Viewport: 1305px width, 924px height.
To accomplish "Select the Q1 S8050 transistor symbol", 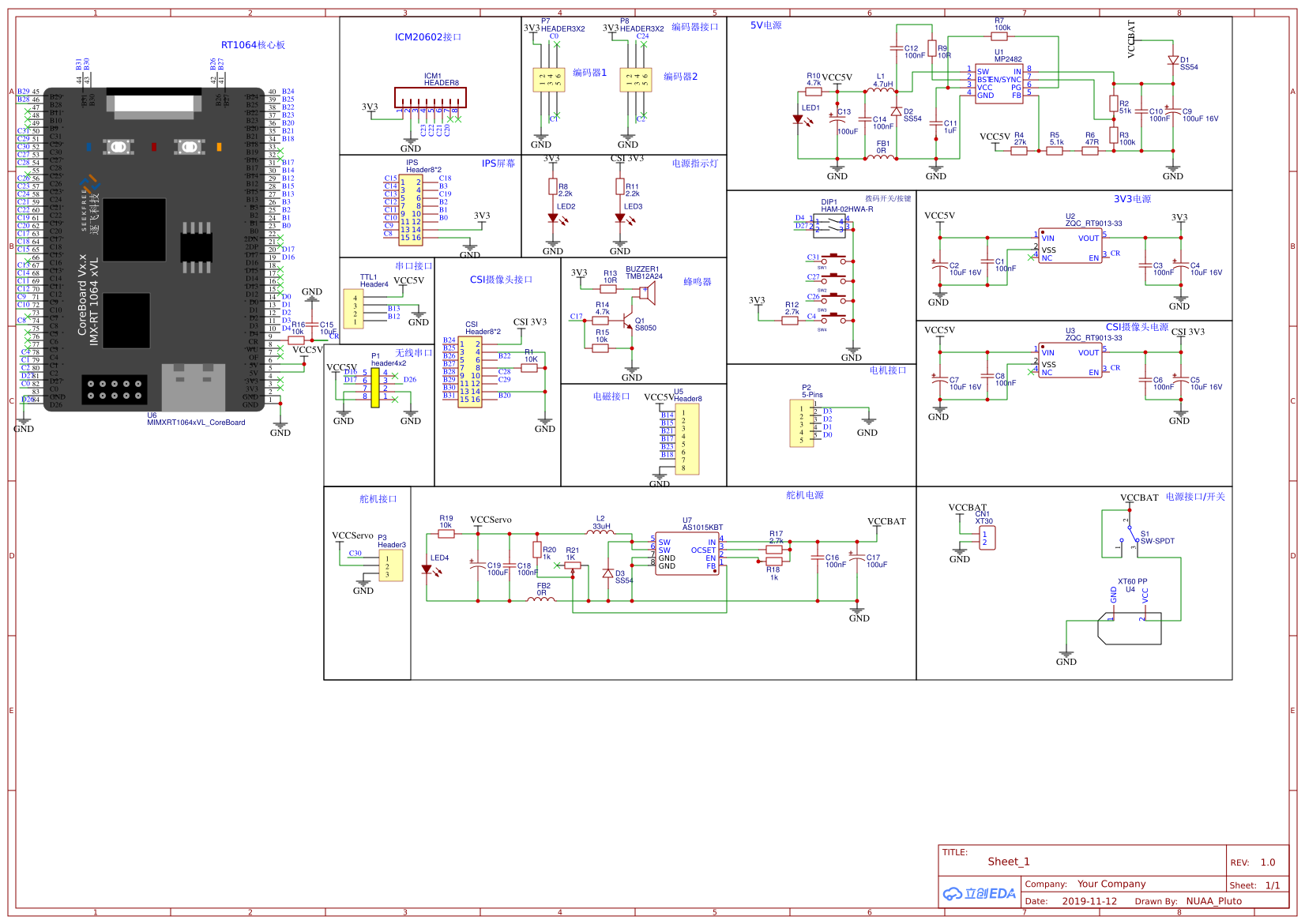I will [627, 322].
